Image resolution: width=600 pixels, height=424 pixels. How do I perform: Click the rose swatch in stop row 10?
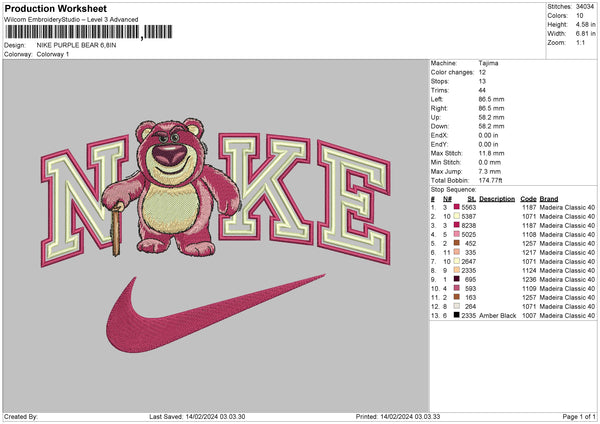pyautogui.click(x=457, y=288)
